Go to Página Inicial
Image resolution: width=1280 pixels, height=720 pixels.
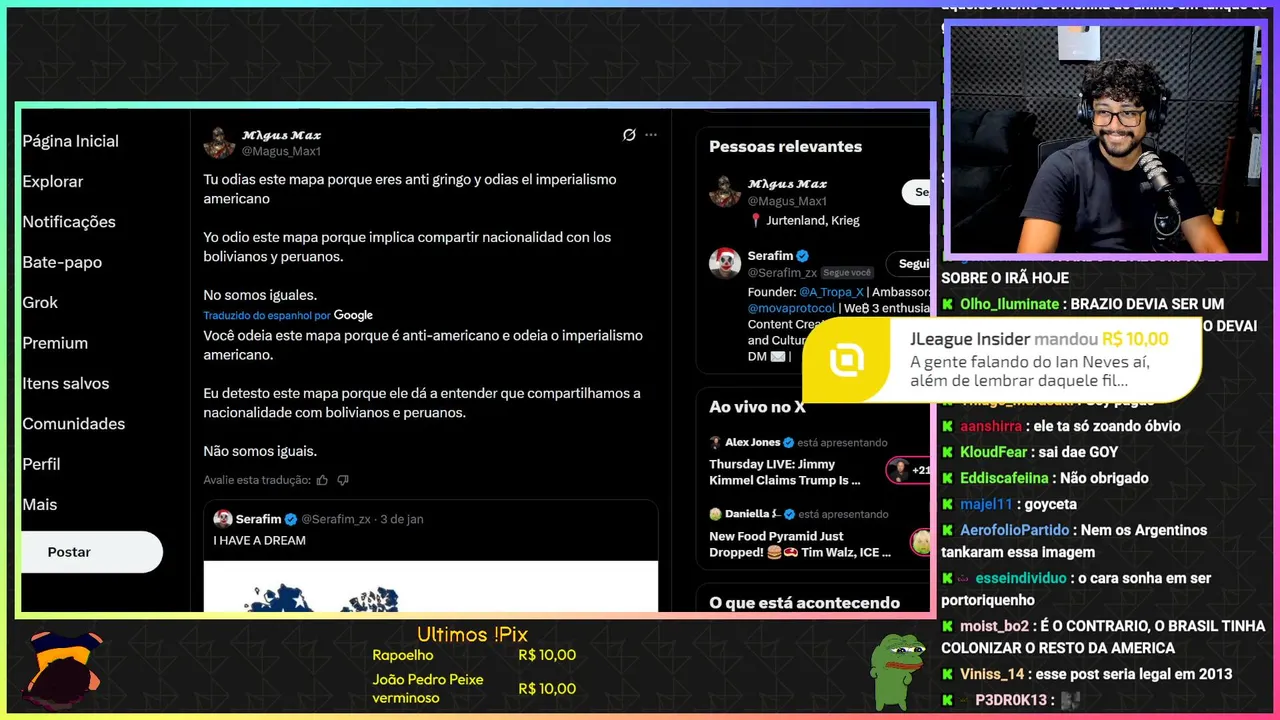tap(70, 141)
